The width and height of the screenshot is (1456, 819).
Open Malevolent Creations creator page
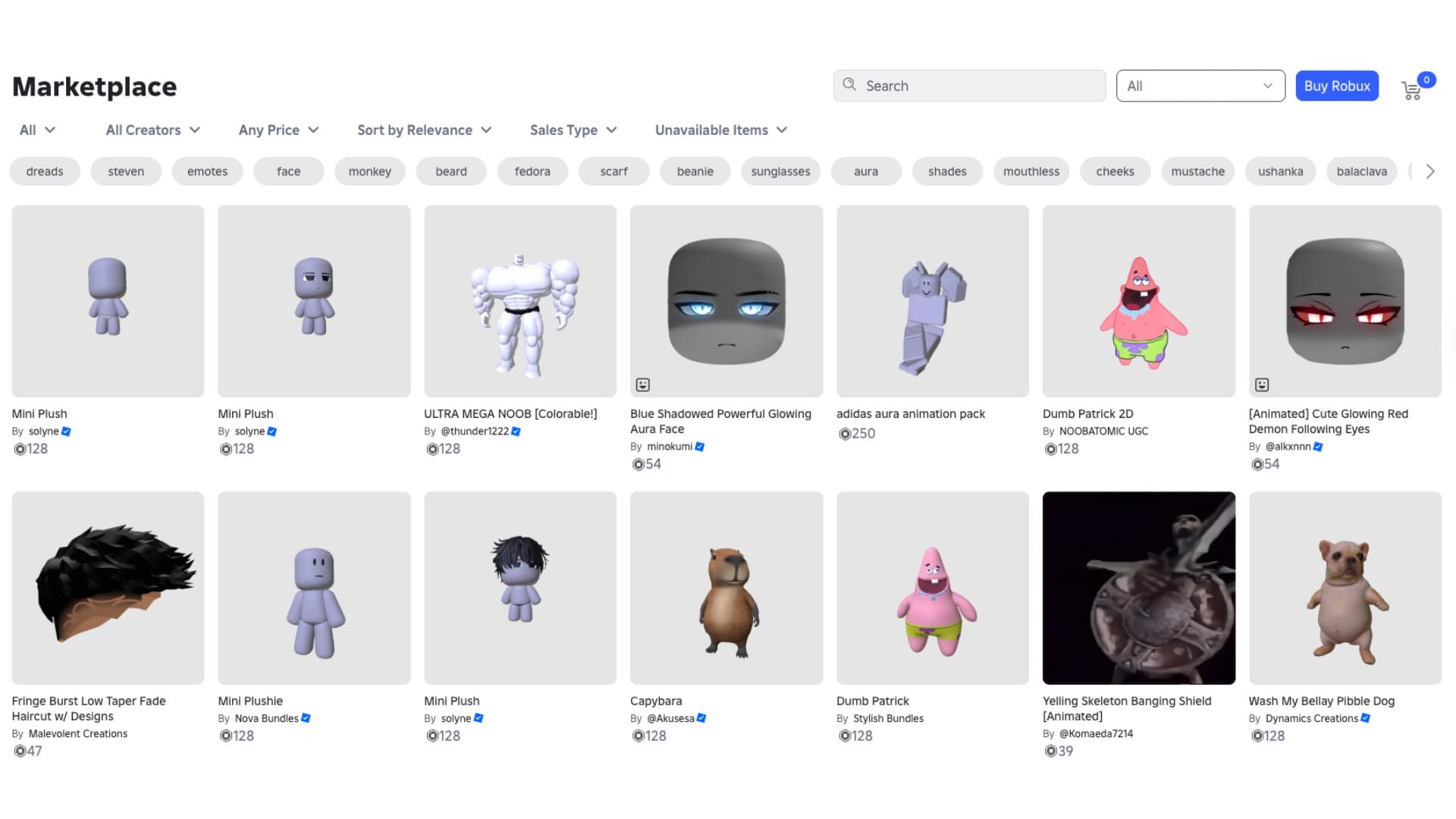78,733
